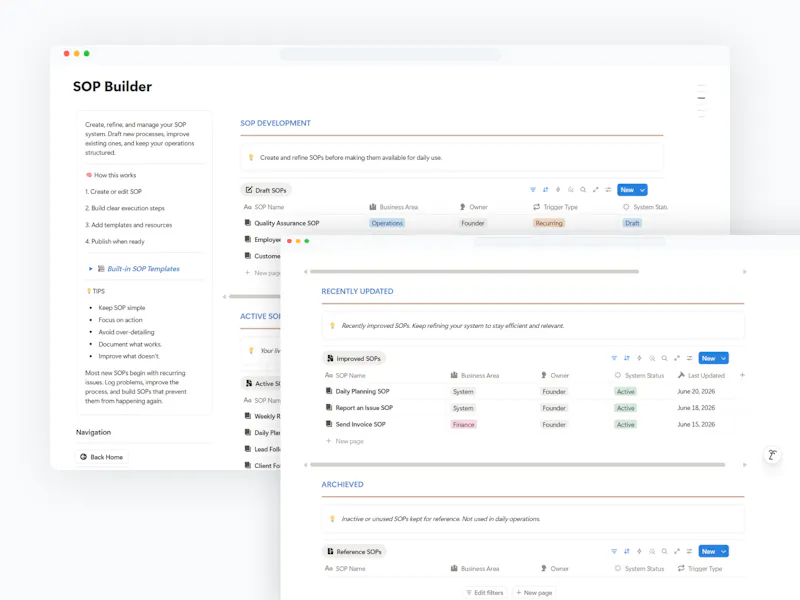Click the floating assistant icon at right edge
The height and width of the screenshot is (600, 800).
[x=772, y=455]
